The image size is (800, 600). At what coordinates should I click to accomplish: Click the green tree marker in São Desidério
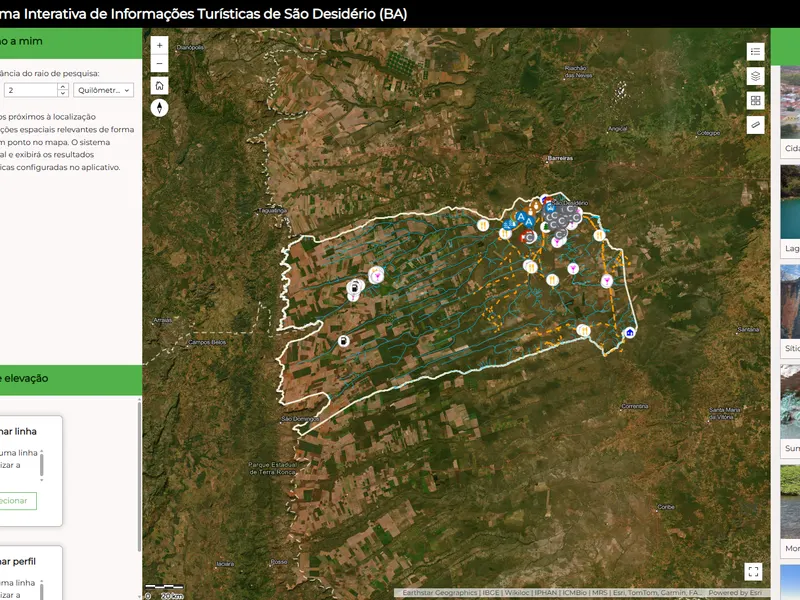click(x=545, y=226)
